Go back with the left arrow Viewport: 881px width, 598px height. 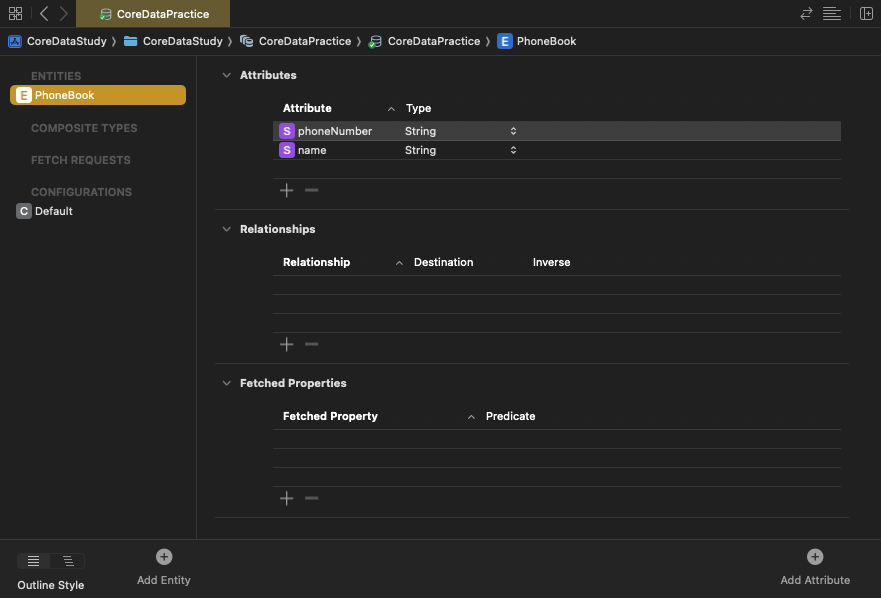(x=44, y=13)
